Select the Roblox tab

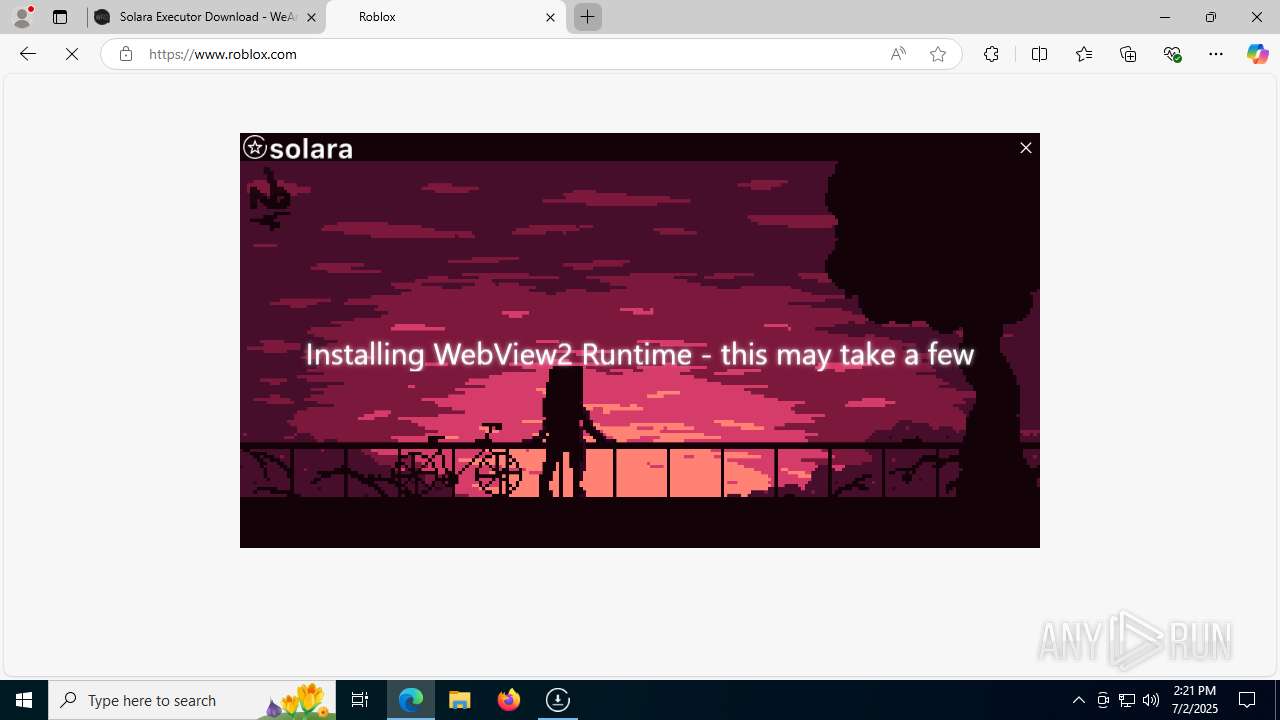pos(446,17)
